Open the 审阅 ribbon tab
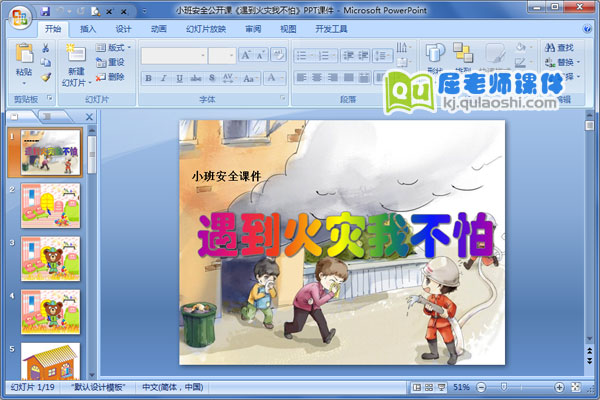 pos(253,29)
